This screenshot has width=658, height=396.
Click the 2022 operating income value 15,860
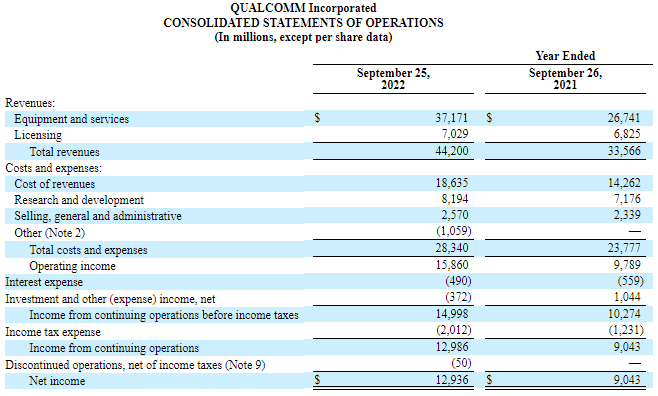point(452,265)
